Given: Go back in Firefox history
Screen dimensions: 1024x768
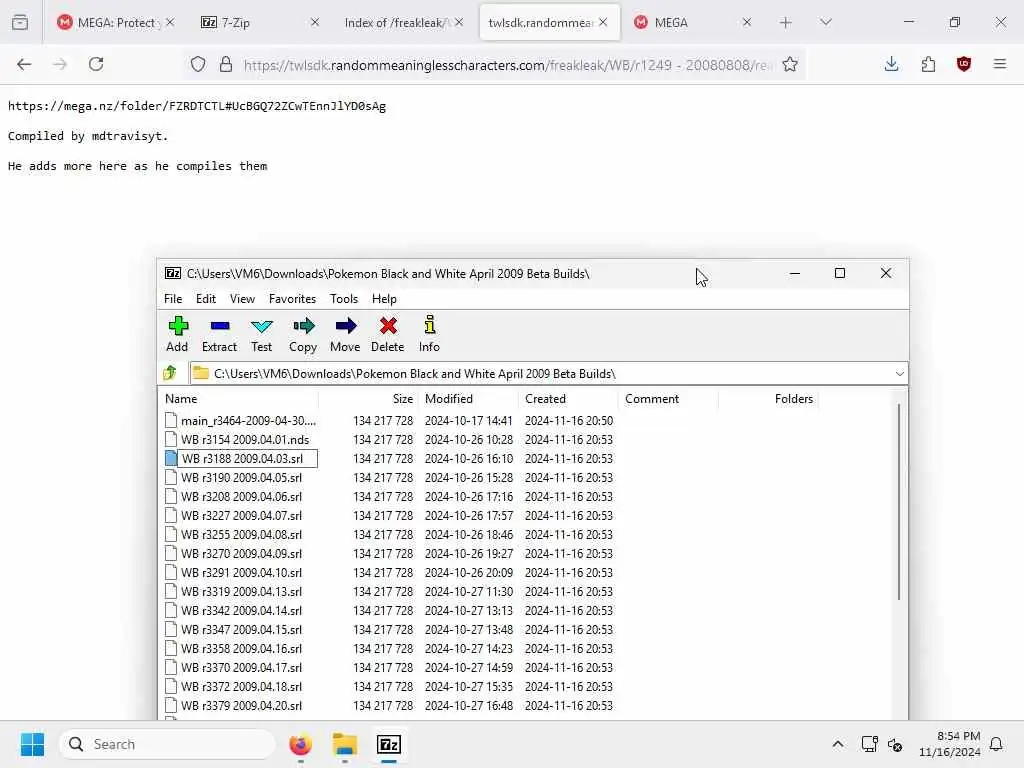Looking at the screenshot, I should coord(24,64).
